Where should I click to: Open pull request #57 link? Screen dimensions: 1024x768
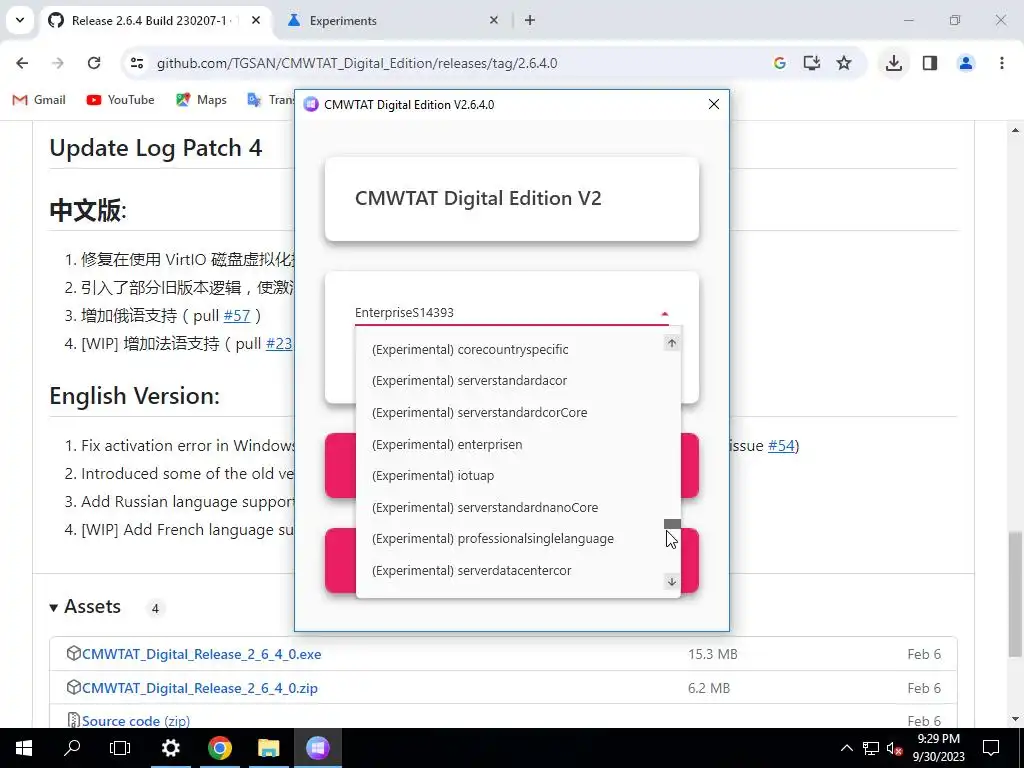(236, 316)
